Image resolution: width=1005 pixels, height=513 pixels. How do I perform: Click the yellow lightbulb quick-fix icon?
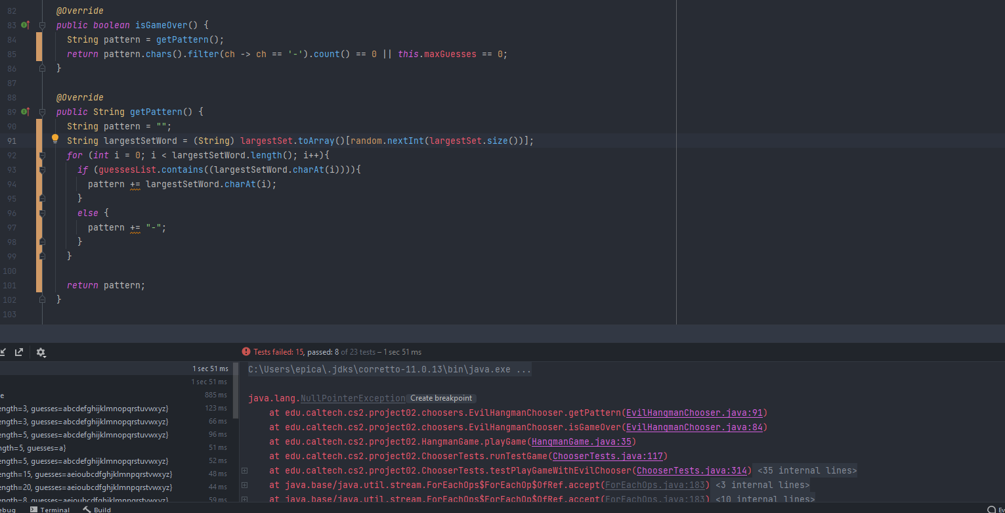point(55,140)
